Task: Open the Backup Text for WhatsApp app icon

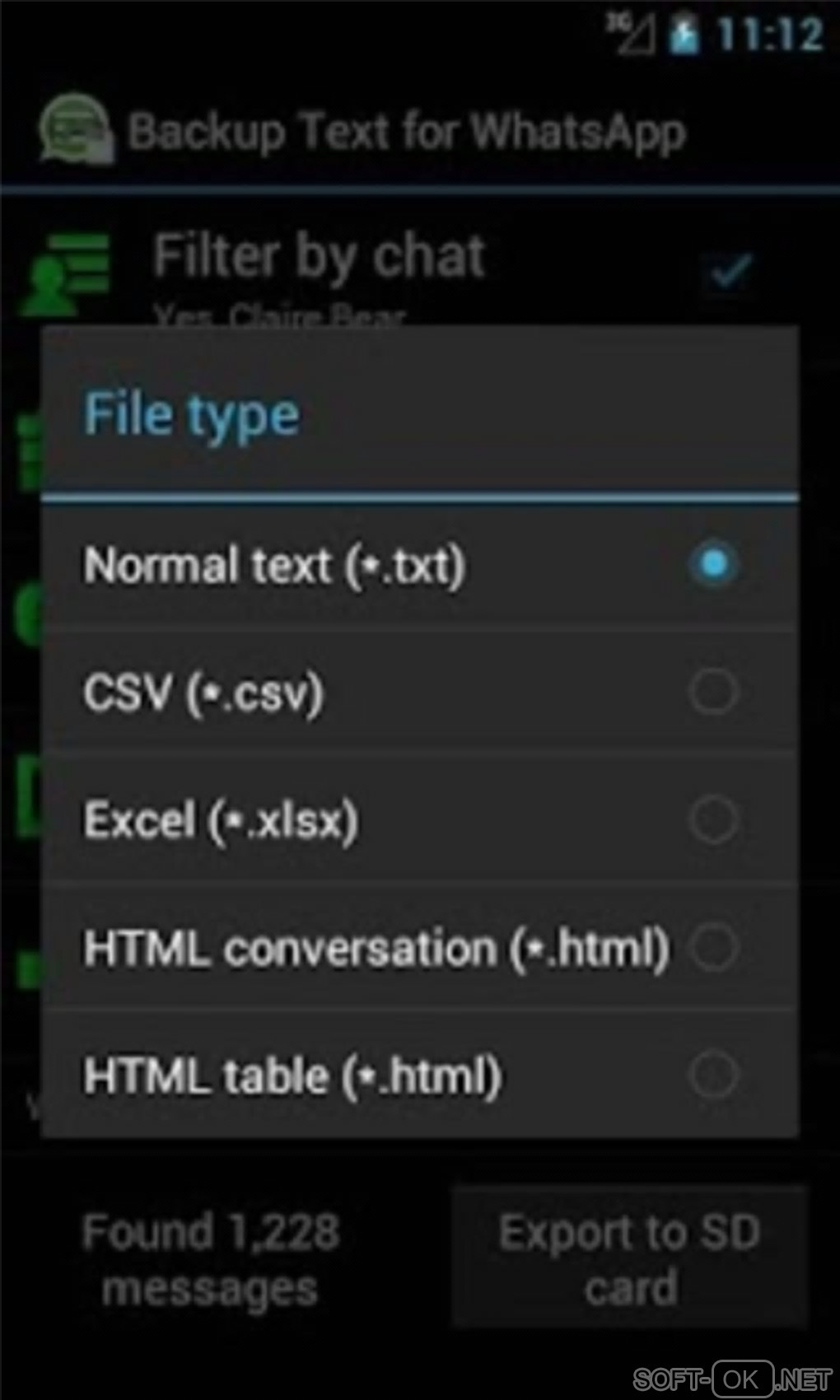Action: pyautogui.click(x=76, y=128)
